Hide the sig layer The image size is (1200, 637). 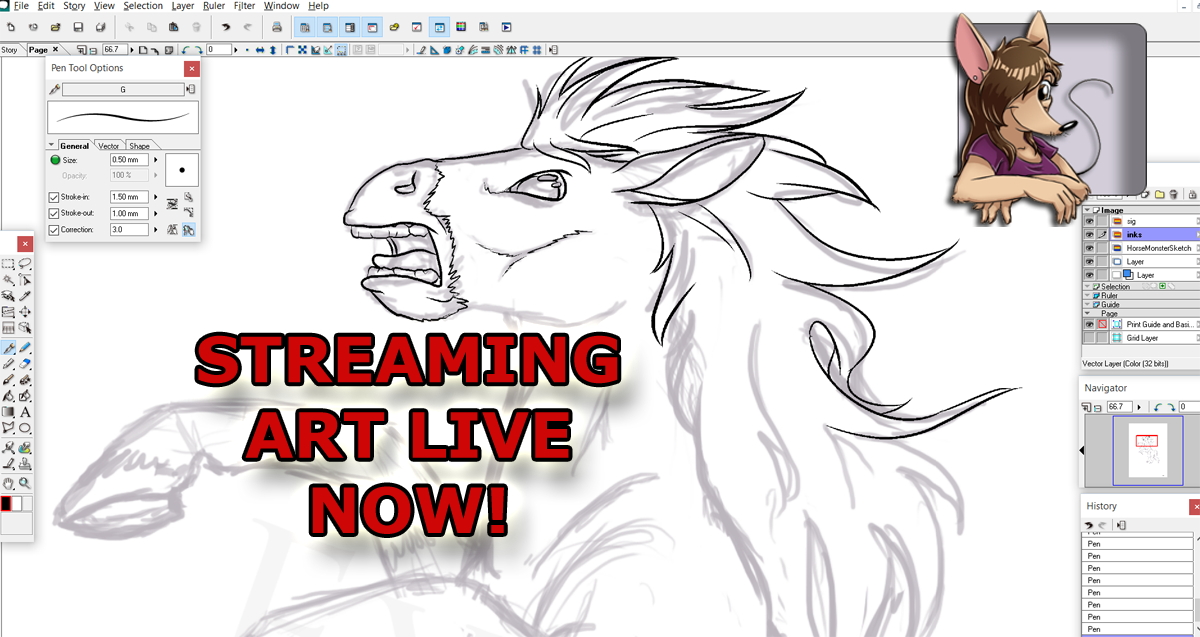1089,221
